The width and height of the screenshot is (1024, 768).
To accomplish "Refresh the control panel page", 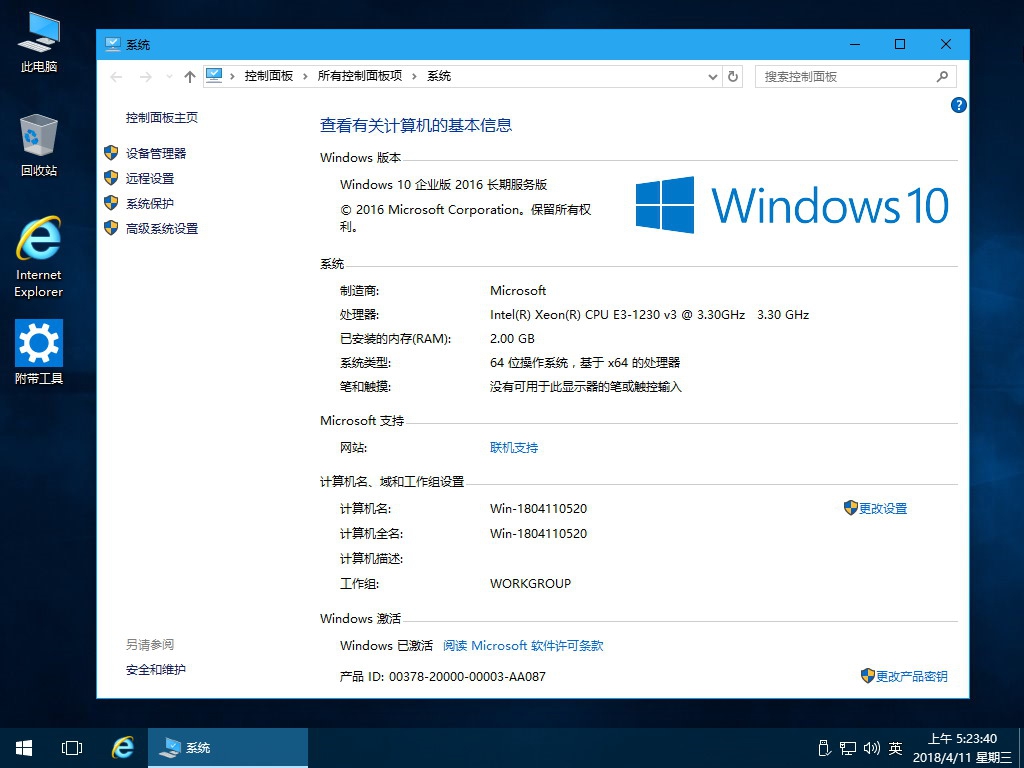I will (x=733, y=77).
